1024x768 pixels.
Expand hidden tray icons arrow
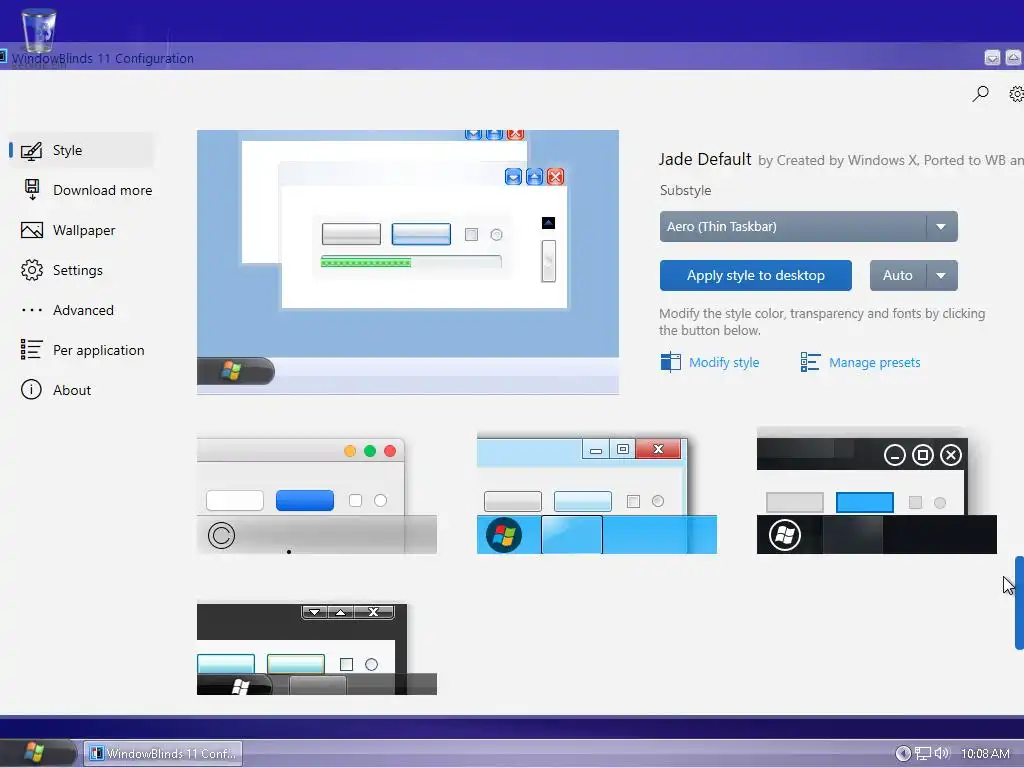coord(903,754)
